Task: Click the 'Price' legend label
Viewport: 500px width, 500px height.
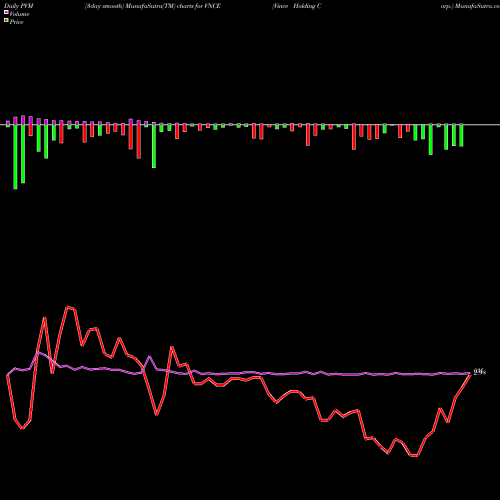Action: click(16, 22)
